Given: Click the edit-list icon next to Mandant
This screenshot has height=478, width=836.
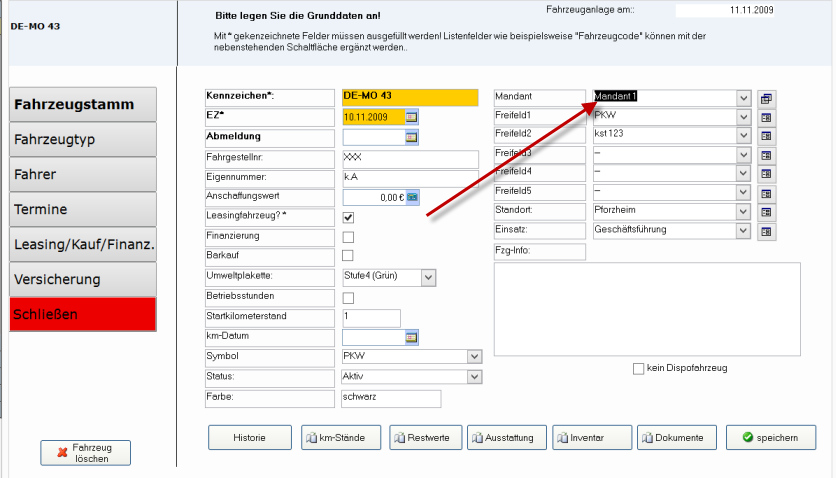Looking at the screenshot, I should click(766, 99).
